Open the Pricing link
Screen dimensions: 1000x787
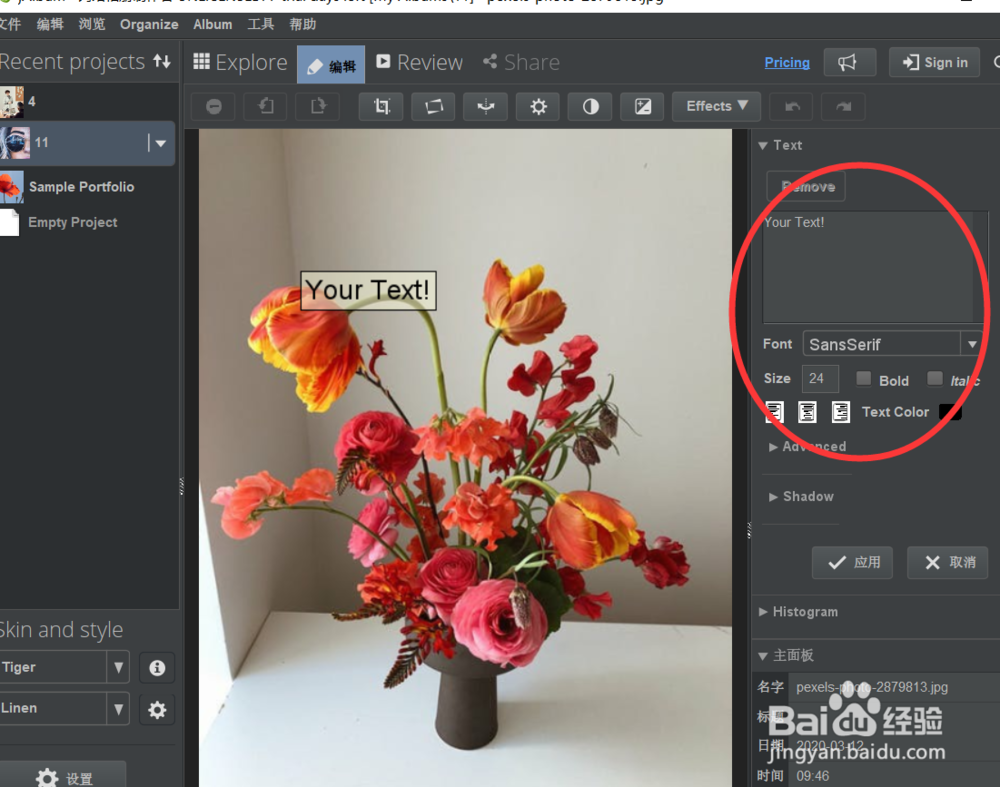point(787,63)
